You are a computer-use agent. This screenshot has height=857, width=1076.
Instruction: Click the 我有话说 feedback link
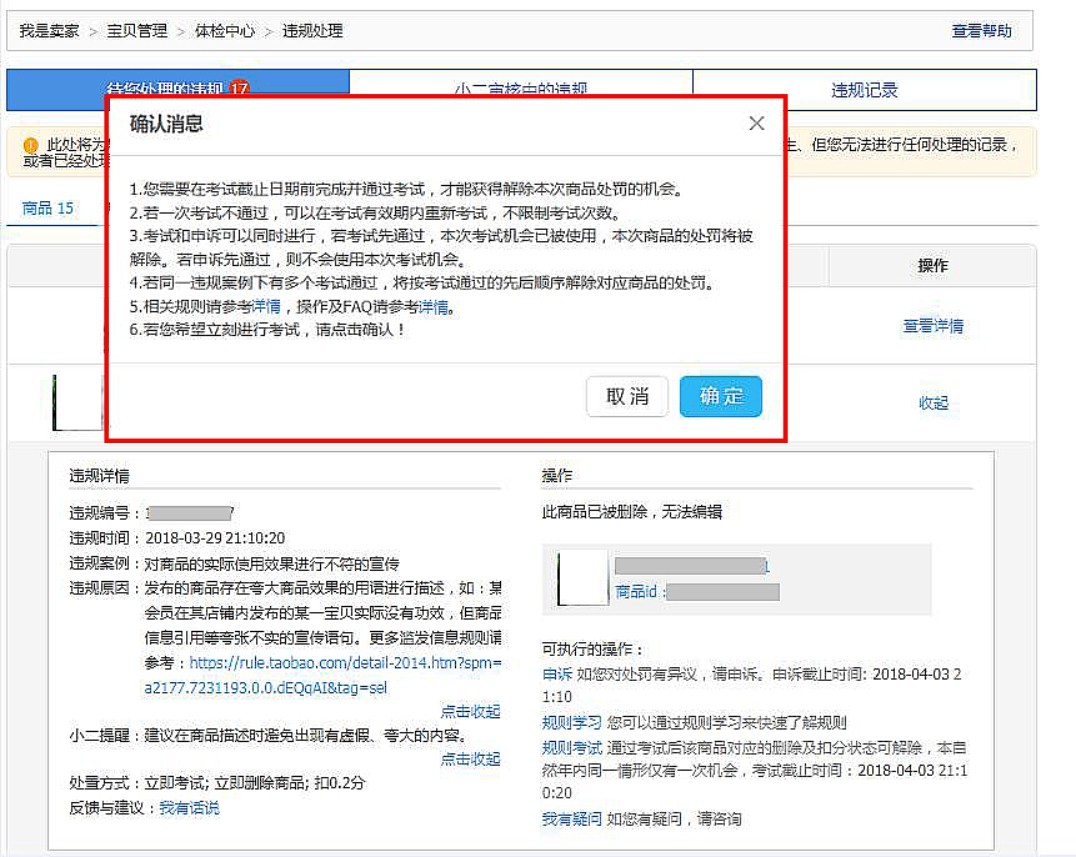click(x=189, y=807)
